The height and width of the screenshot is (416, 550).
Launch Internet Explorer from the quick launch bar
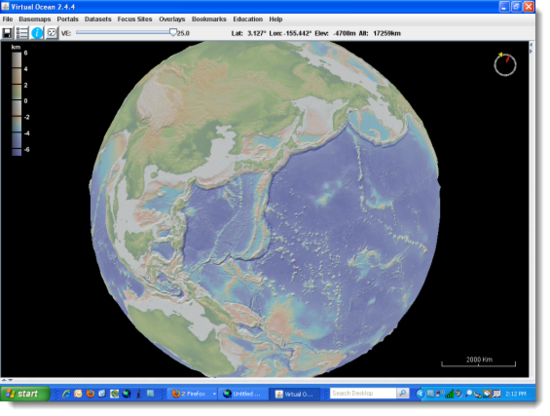click(x=66, y=394)
